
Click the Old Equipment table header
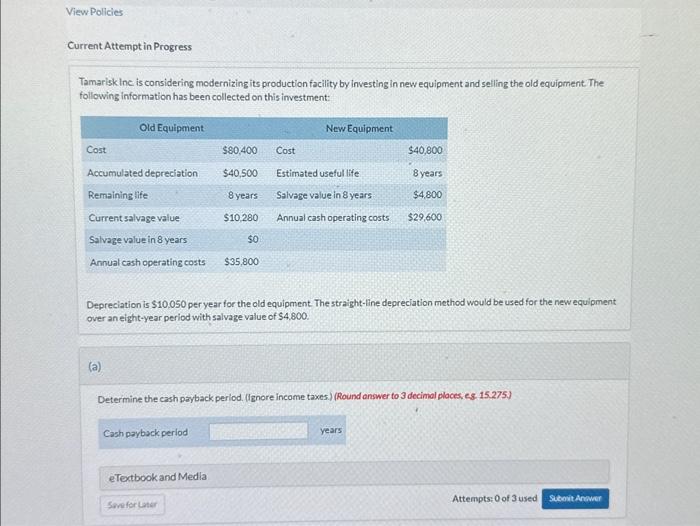coord(171,128)
